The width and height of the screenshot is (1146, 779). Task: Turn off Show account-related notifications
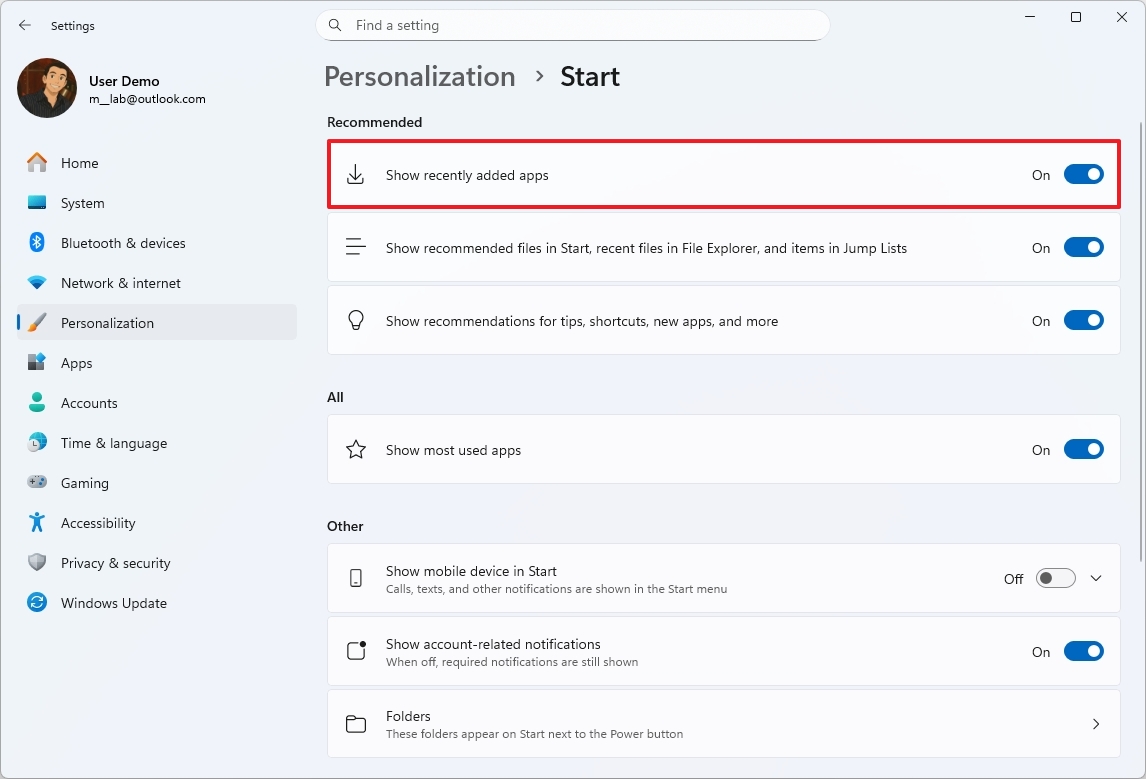[1083, 651]
